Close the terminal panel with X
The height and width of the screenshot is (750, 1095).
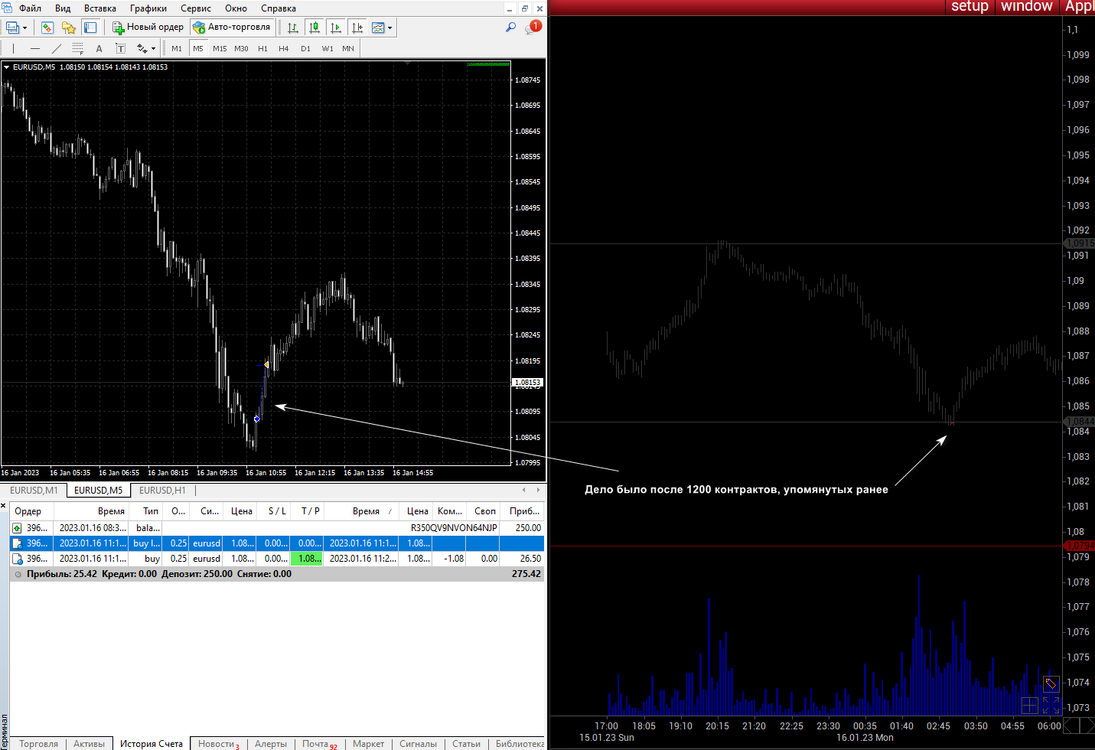click(x=3, y=506)
